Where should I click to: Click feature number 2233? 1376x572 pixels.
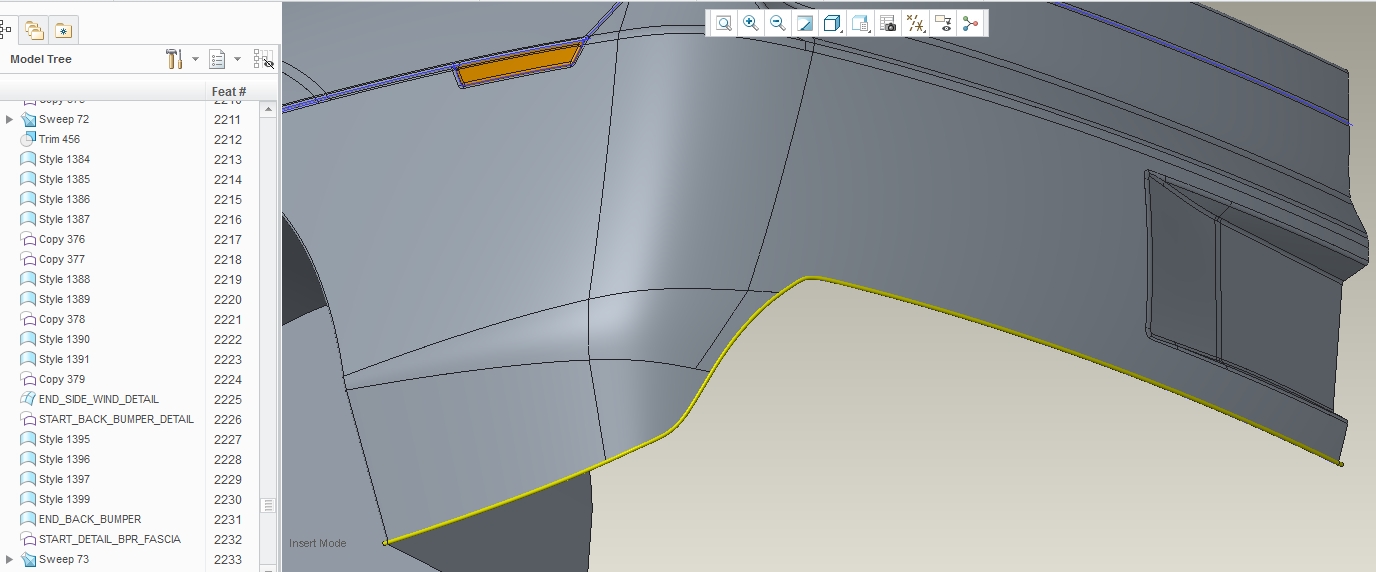click(228, 559)
